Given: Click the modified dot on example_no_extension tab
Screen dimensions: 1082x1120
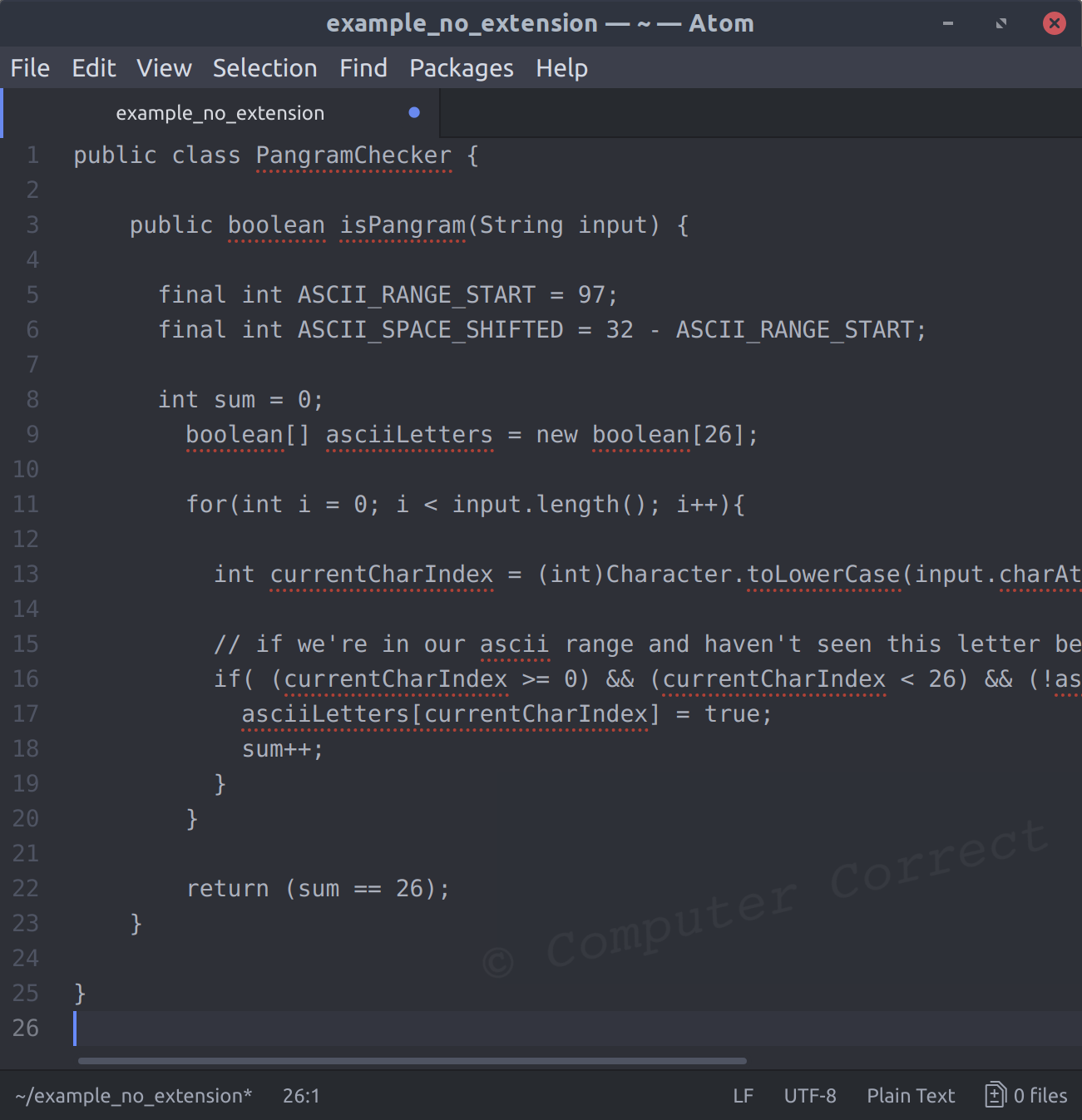Looking at the screenshot, I should (414, 112).
